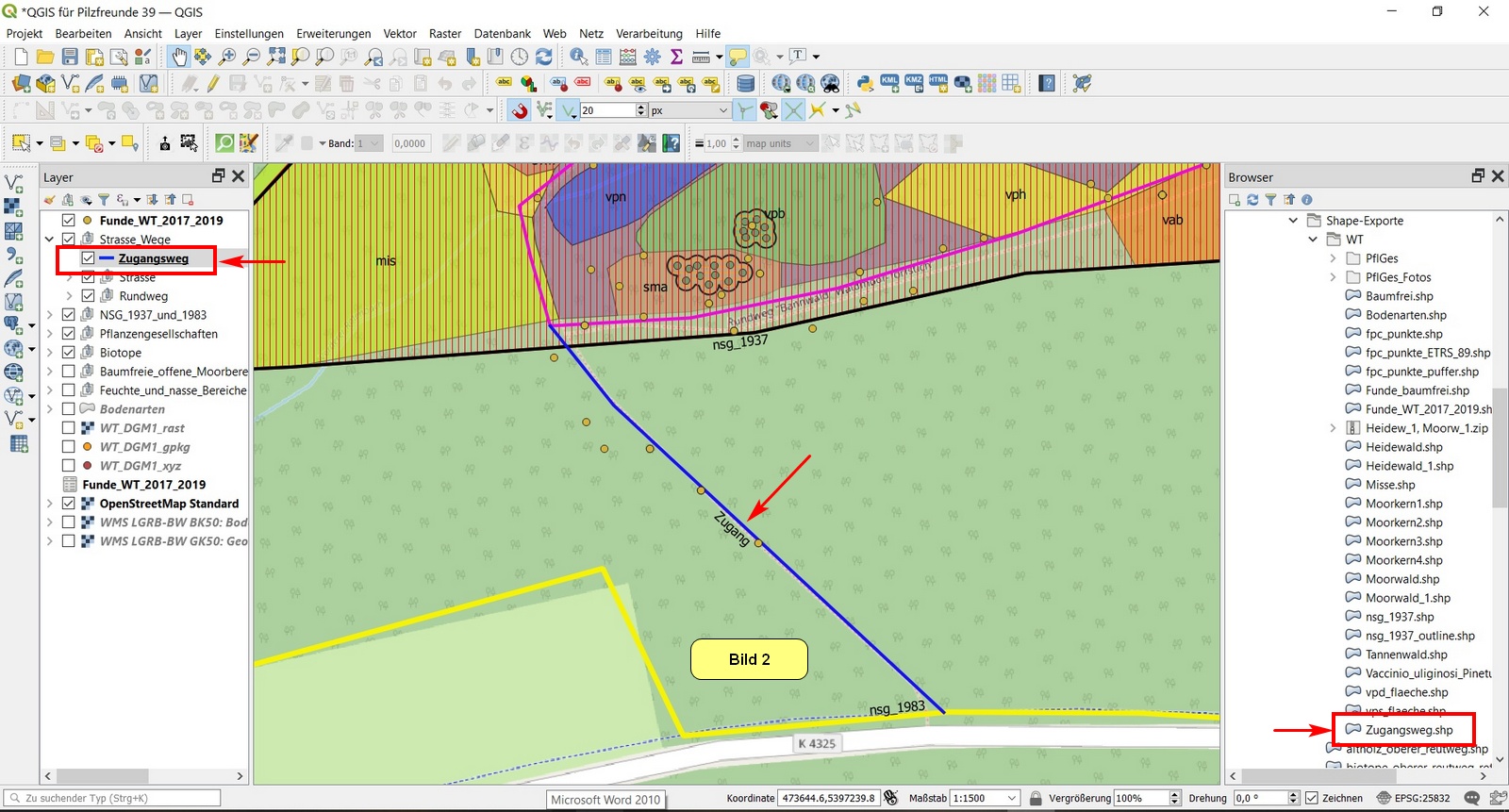This screenshot has height=812, width=1509.
Task: Click the Refresh map icon
Action: pyautogui.click(x=544, y=57)
